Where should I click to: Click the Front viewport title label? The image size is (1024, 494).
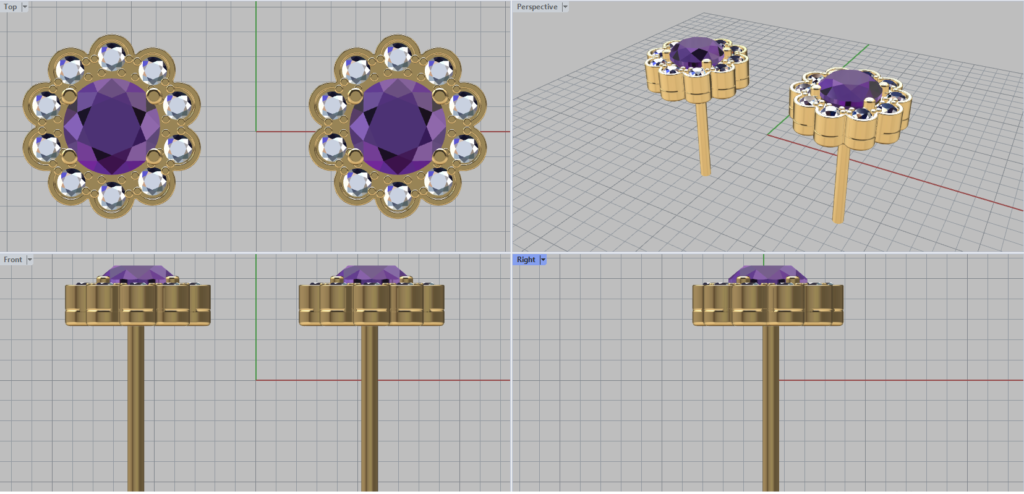point(13,260)
